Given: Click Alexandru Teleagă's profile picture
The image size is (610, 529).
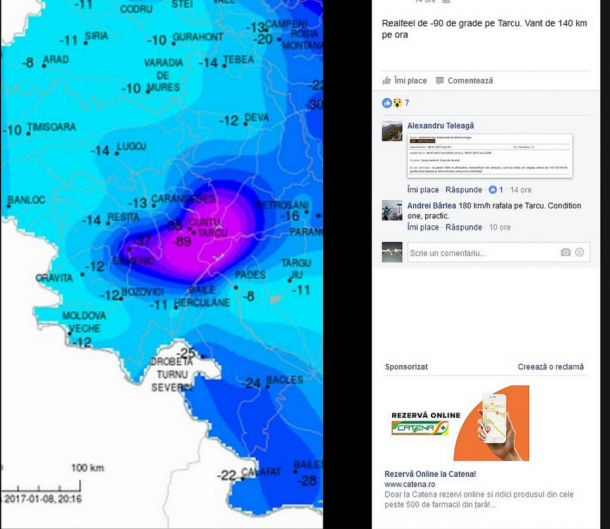Looking at the screenshot, I should click(392, 131).
